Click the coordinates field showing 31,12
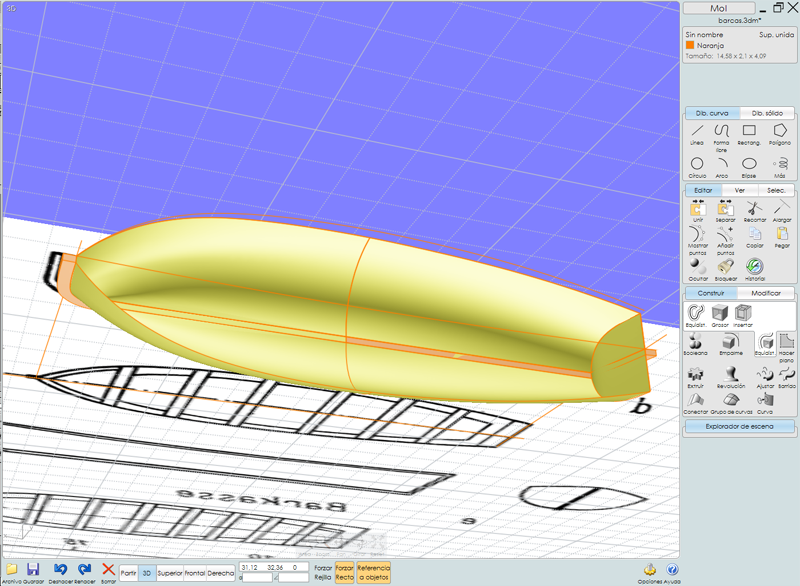 (x=274, y=567)
